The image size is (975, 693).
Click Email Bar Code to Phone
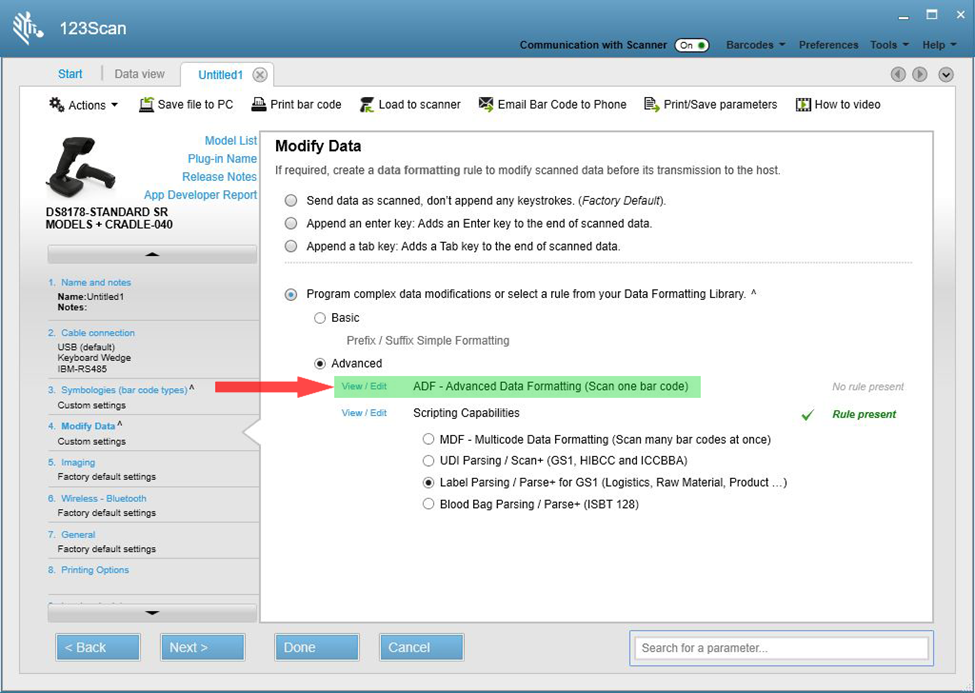[552, 104]
